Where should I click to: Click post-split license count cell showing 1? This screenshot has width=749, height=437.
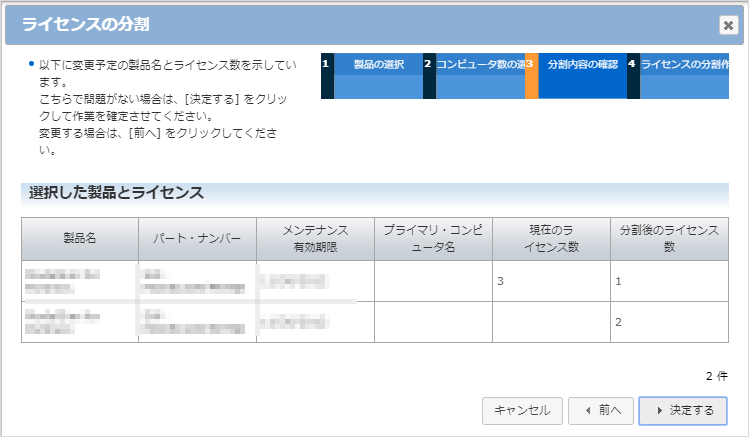[669, 282]
